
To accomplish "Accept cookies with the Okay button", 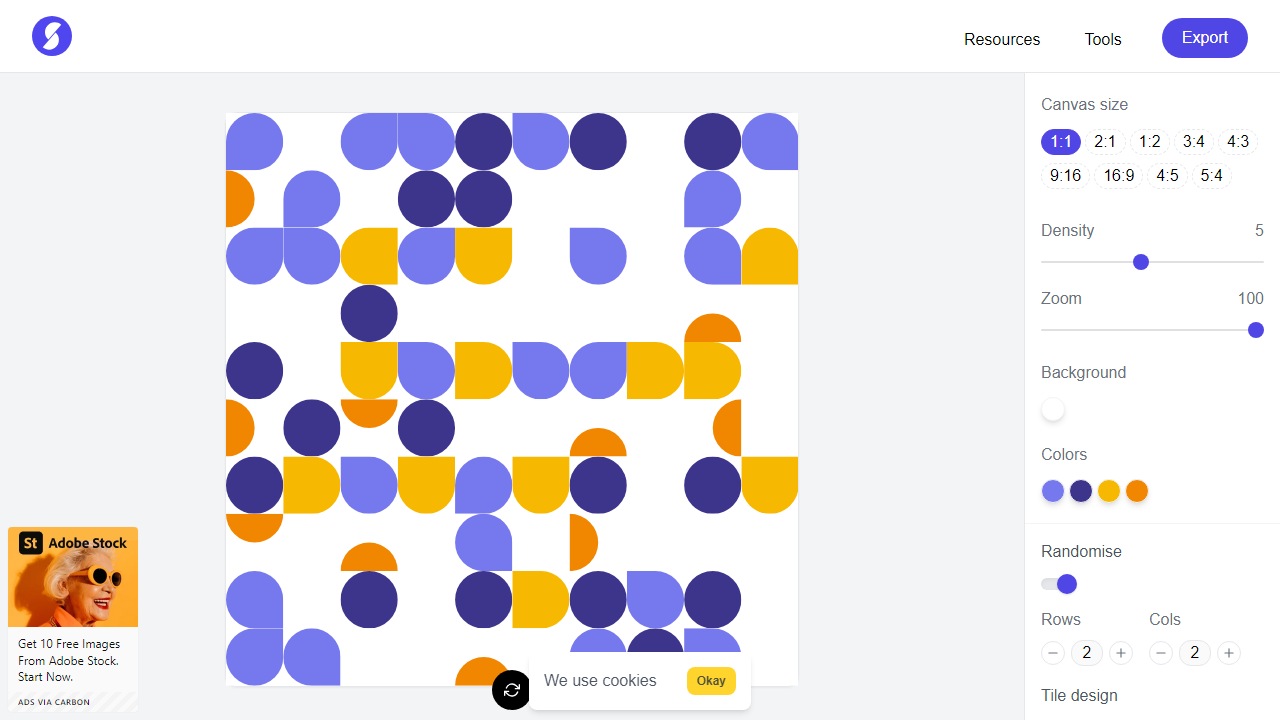I will tap(710, 680).
